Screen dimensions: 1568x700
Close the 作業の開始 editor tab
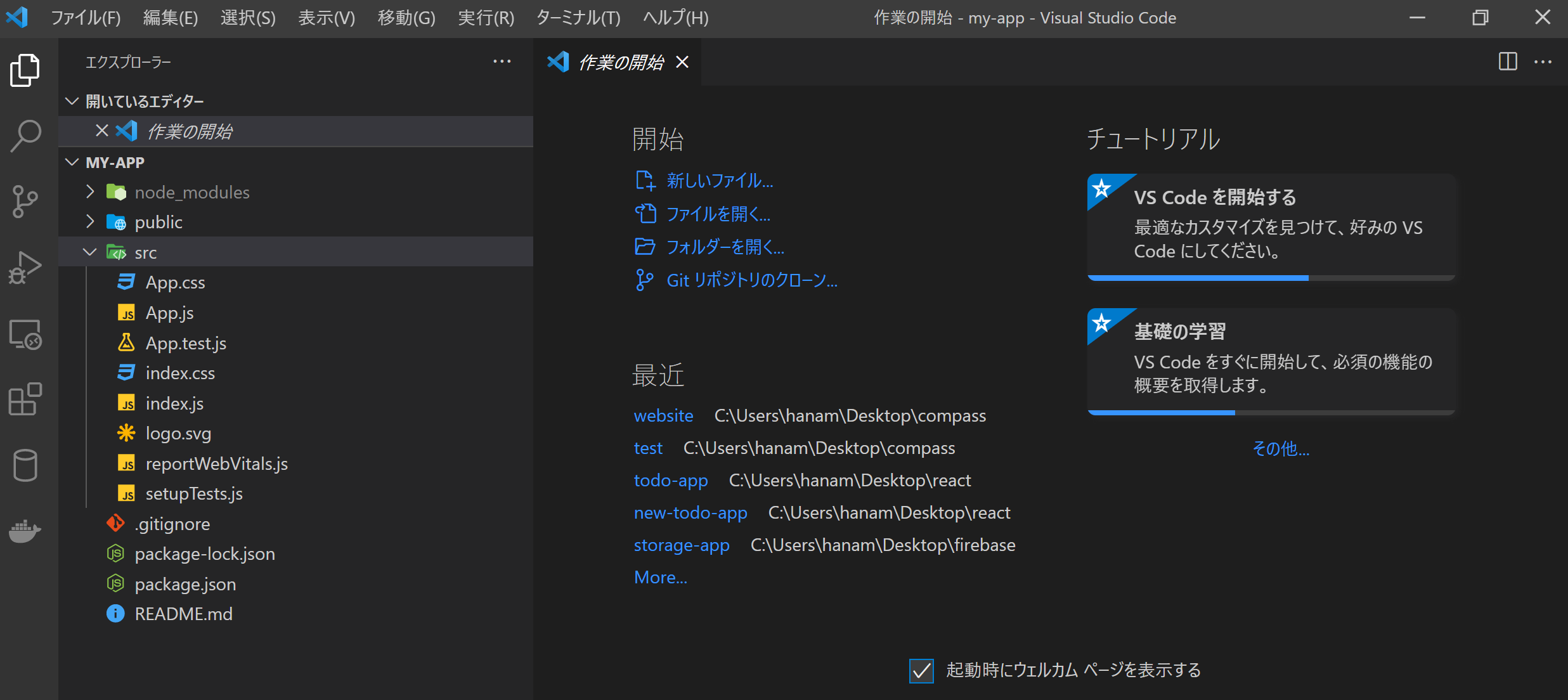pos(682,62)
